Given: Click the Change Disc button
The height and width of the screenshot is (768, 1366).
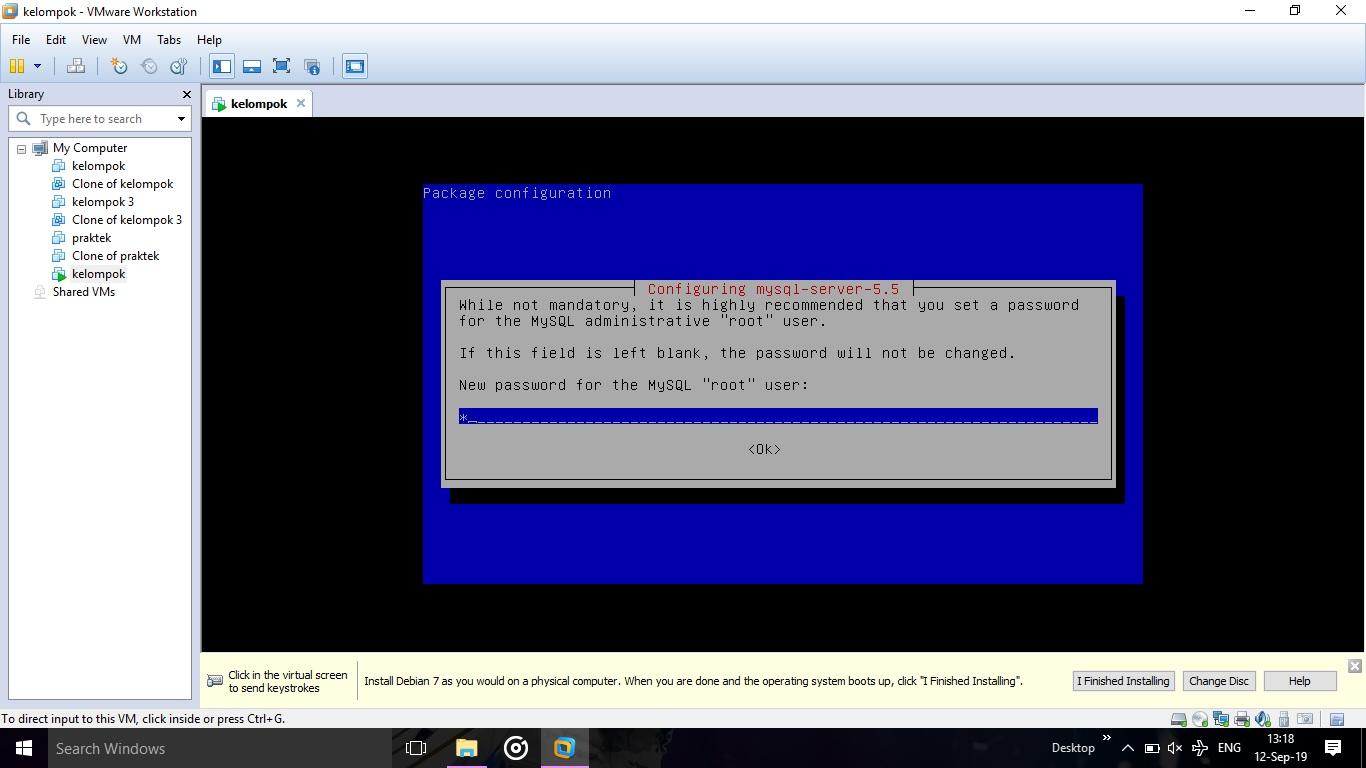Looking at the screenshot, I should click(1219, 681).
